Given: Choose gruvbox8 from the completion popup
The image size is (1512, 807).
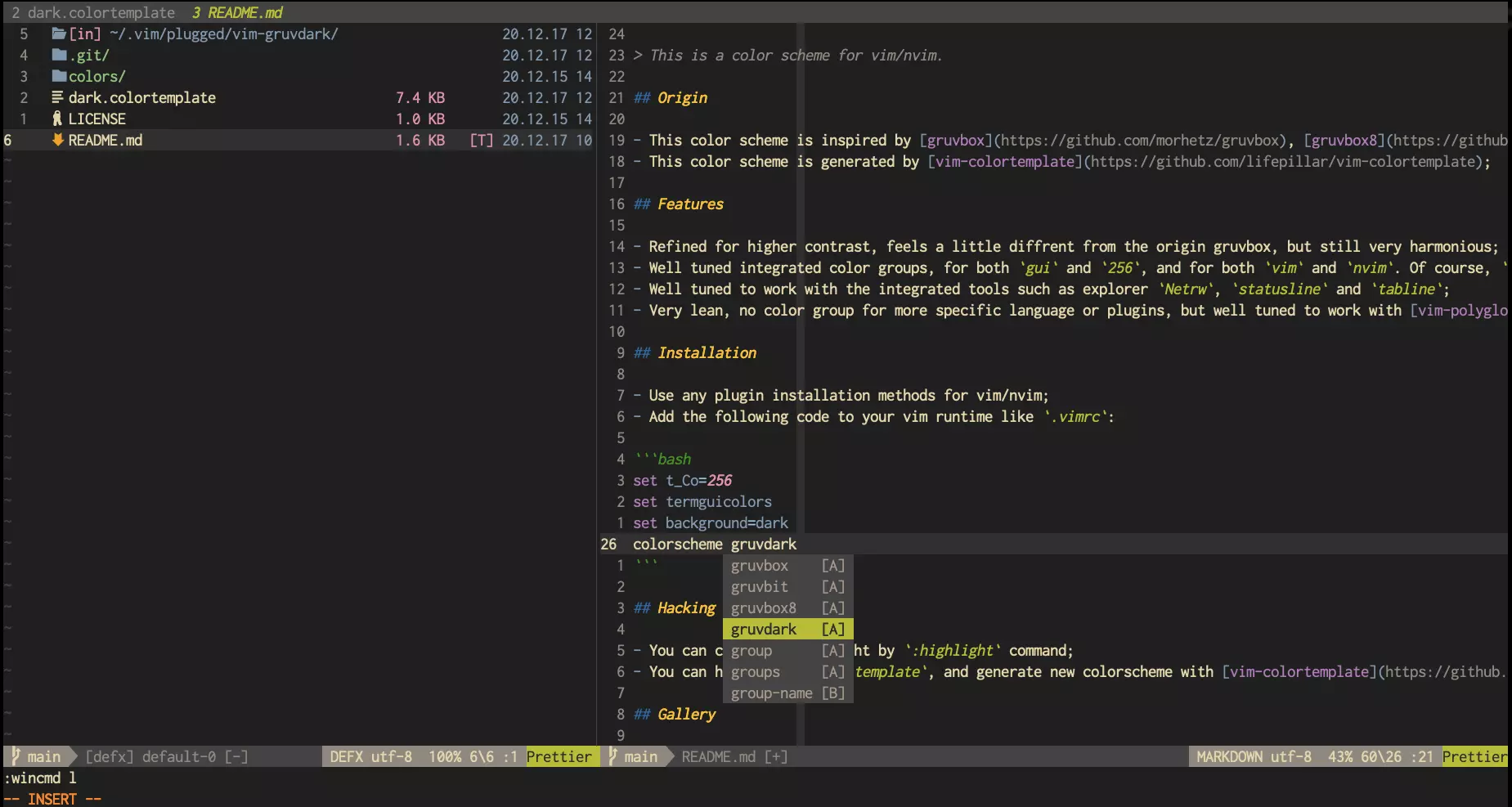Looking at the screenshot, I should pos(787,608).
